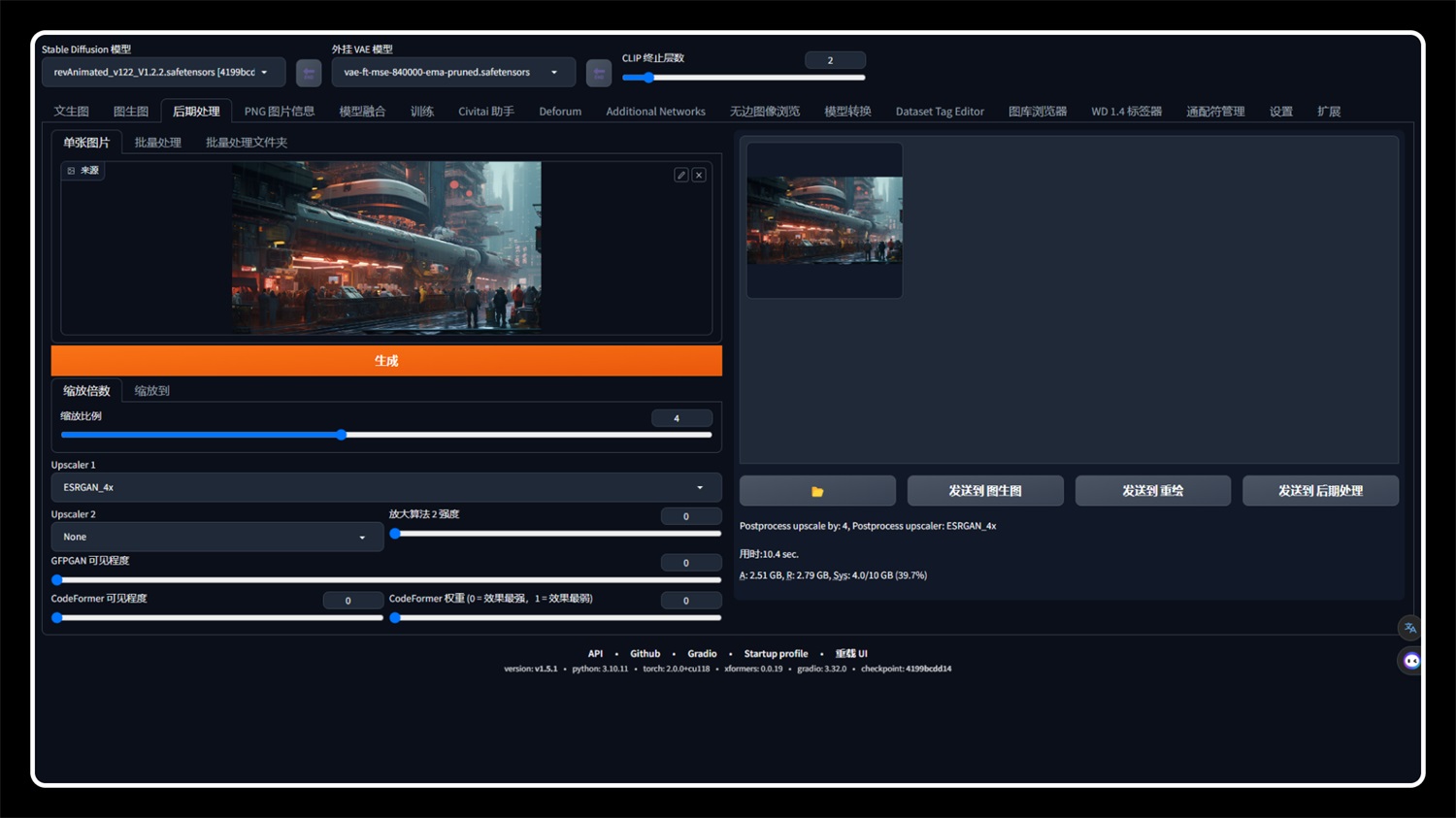Image resolution: width=1456 pixels, height=818 pixels.
Task: Open the 模型转换 tab
Action: 847,112
